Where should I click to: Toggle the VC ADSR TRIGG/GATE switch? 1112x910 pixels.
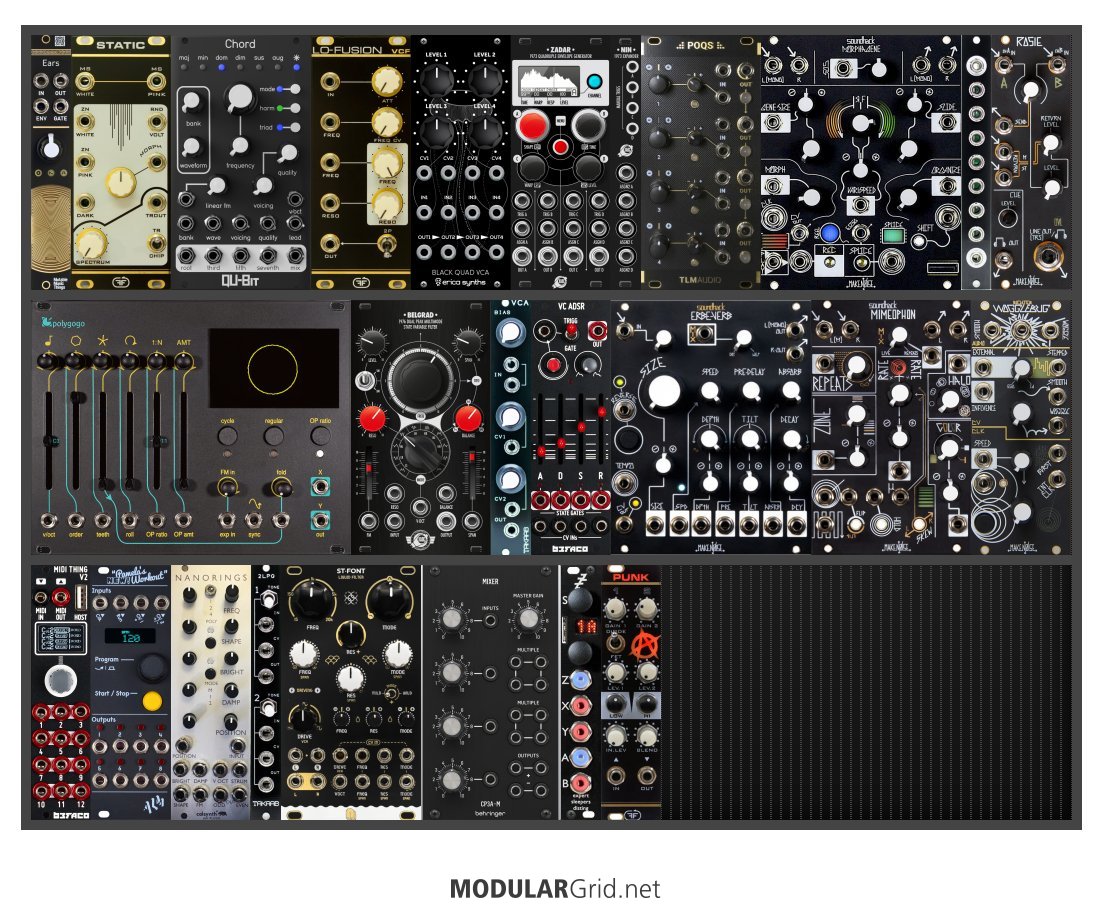pos(571,331)
